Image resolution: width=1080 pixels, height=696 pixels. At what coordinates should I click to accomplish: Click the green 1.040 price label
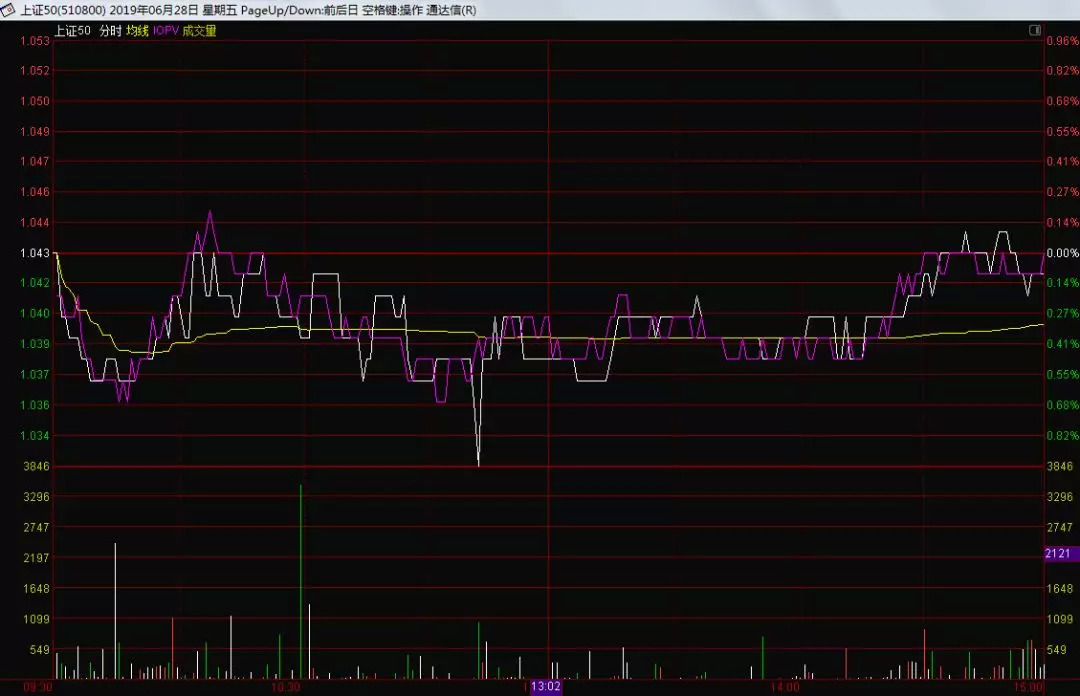(x=35, y=314)
